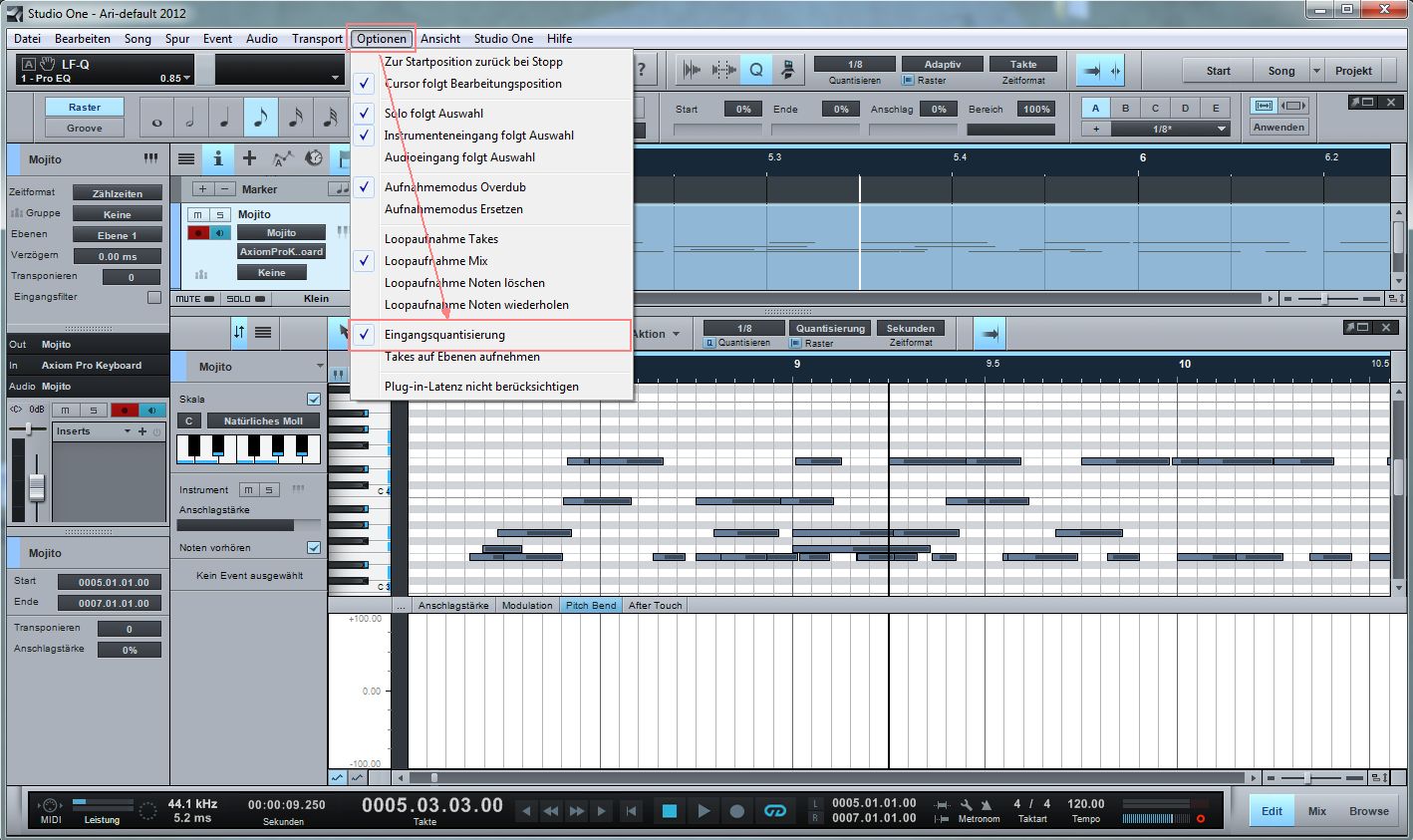1413x840 pixels.
Task: Open the Ebenen Ebene 1 dropdown
Action: tap(118, 235)
